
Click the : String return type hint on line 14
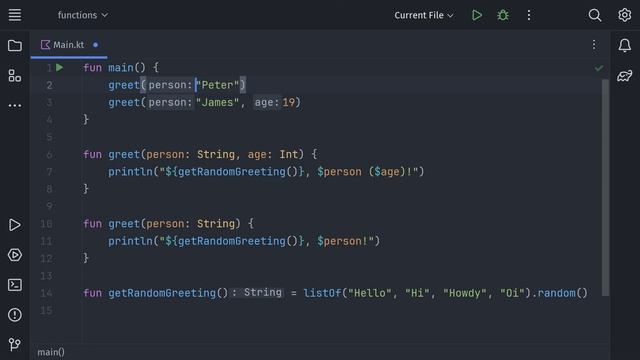click(257, 293)
